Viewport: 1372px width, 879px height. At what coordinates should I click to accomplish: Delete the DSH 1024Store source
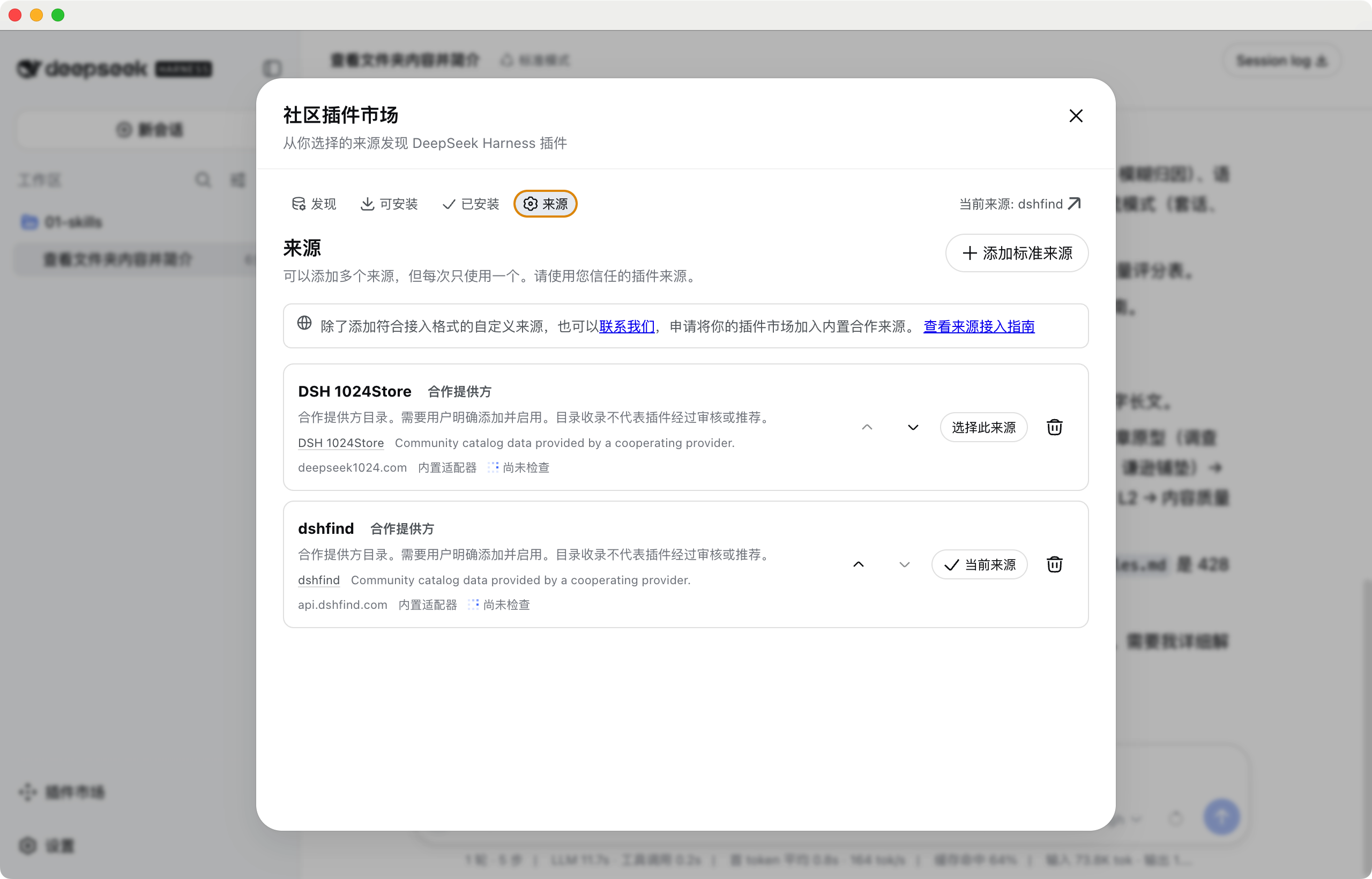[1054, 428]
